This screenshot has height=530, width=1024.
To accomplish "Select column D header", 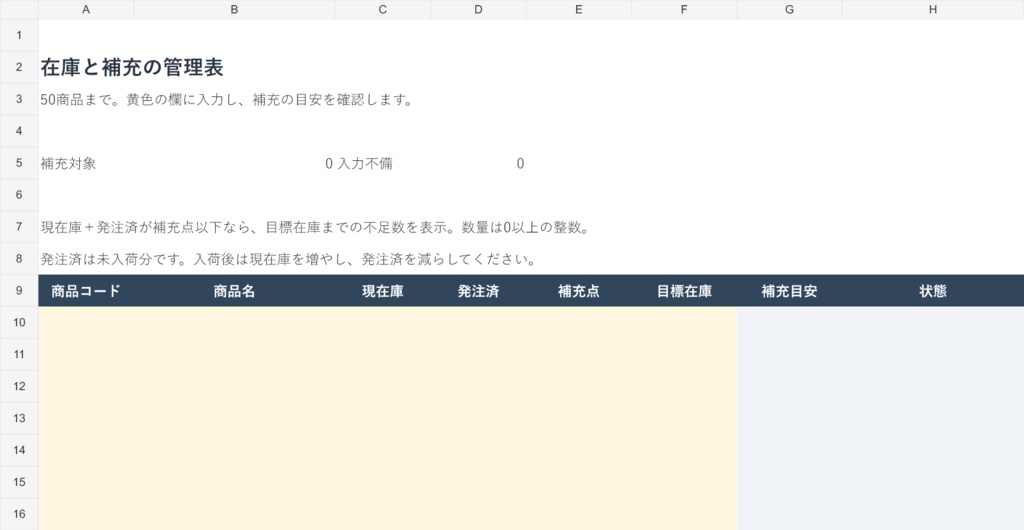I will [x=479, y=9].
